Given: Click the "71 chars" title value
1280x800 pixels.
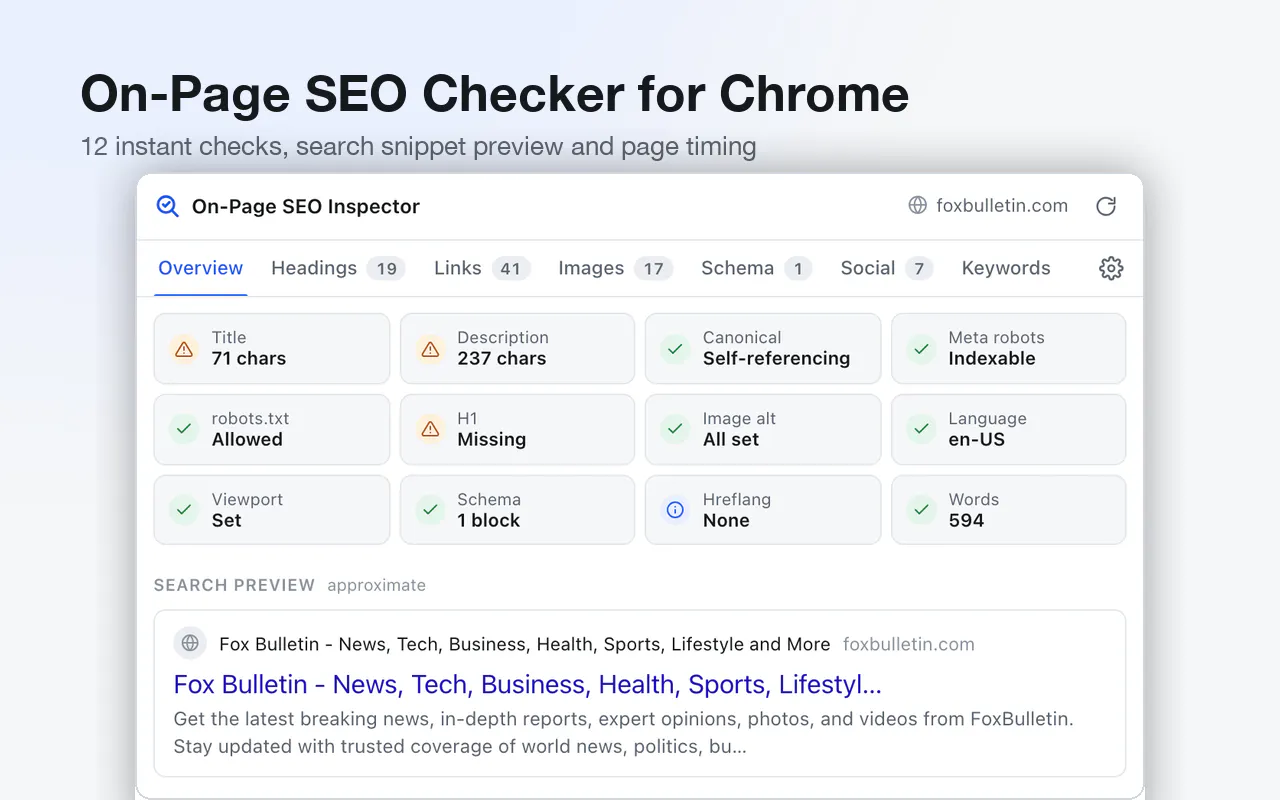Looking at the screenshot, I should click(x=249, y=358).
